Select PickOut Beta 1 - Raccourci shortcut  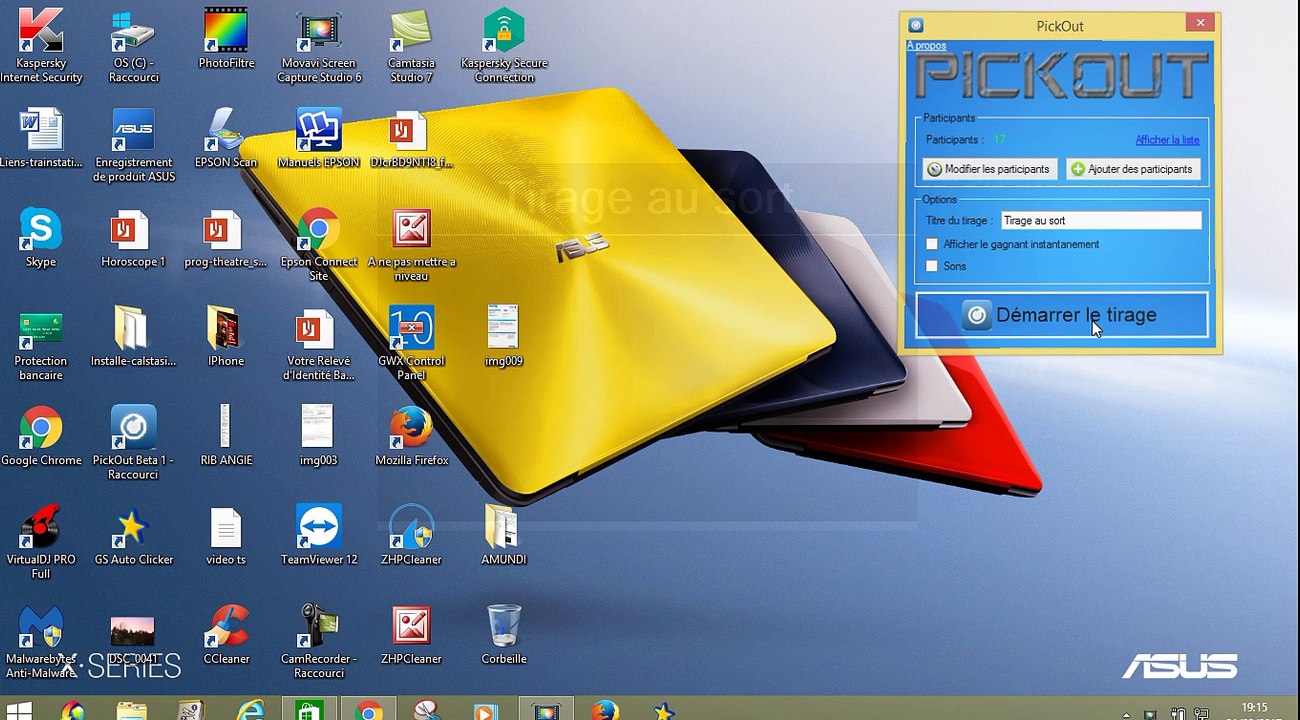[133, 443]
